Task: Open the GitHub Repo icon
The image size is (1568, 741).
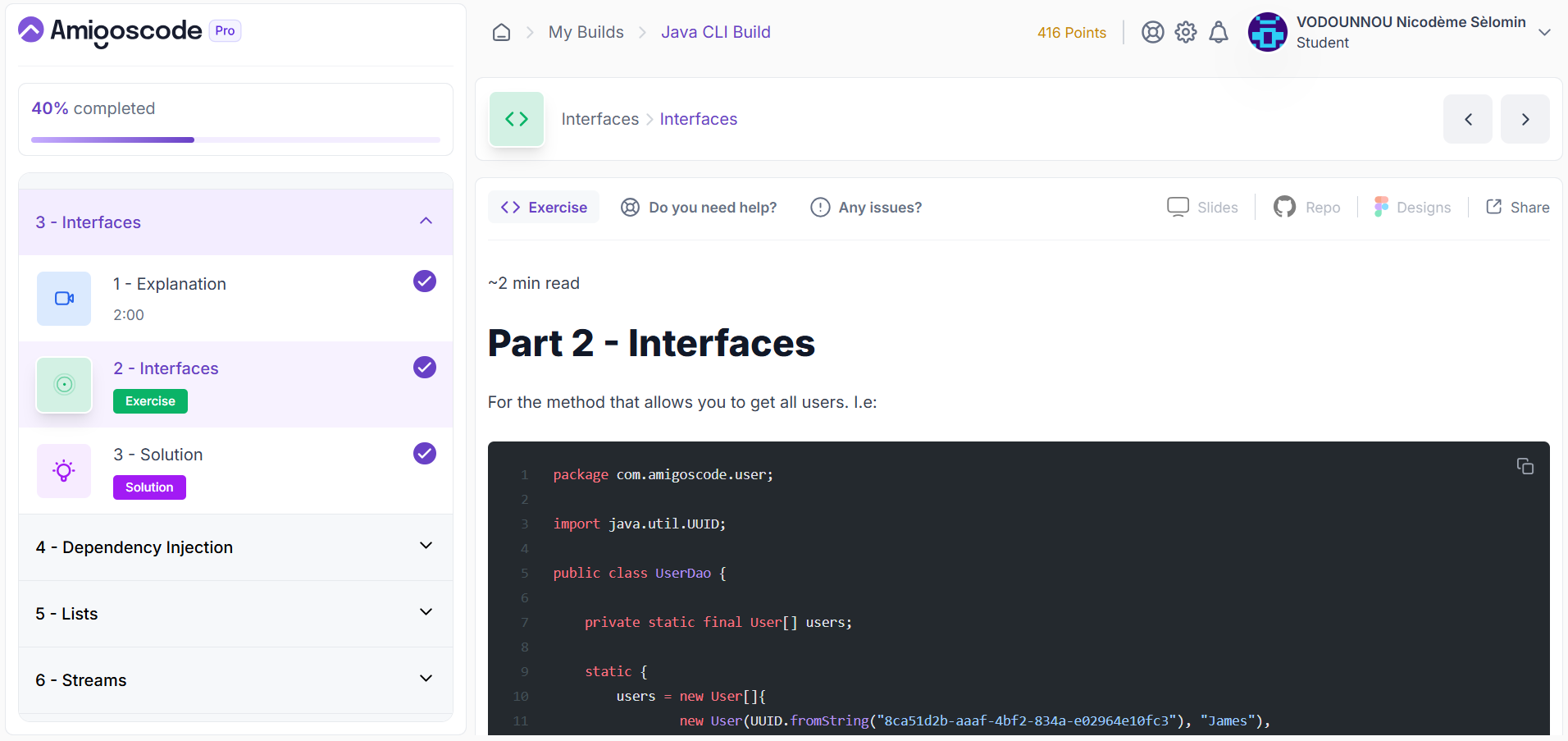Action: tap(1284, 207)
